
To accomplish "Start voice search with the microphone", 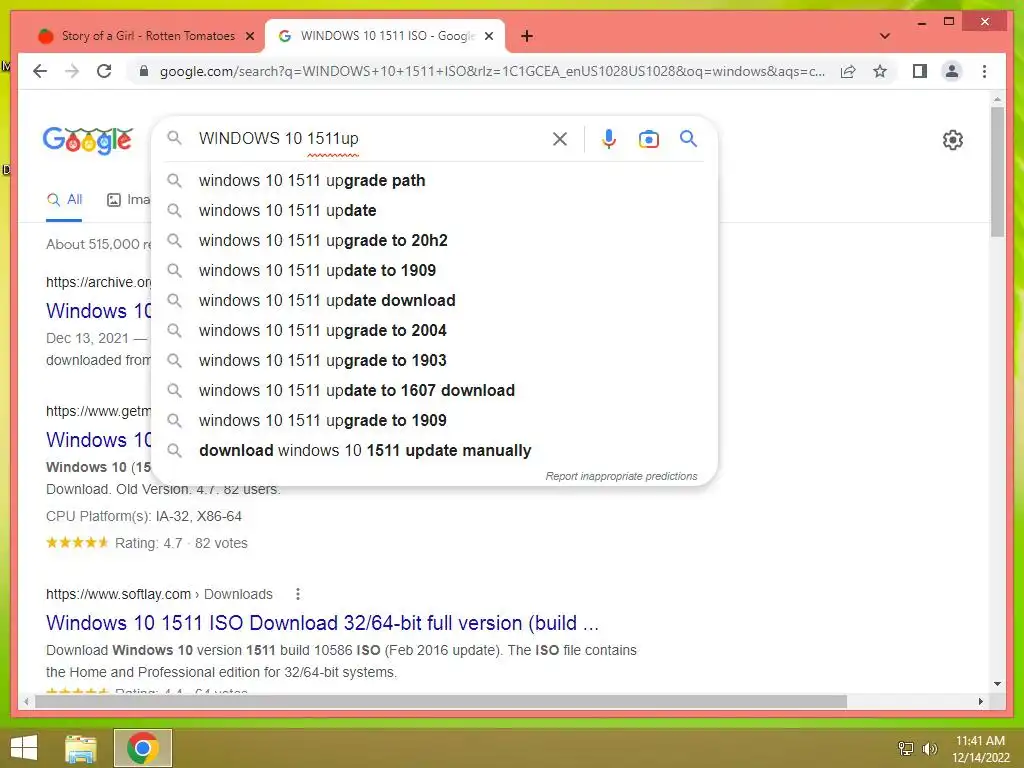I will coord(609,138).
